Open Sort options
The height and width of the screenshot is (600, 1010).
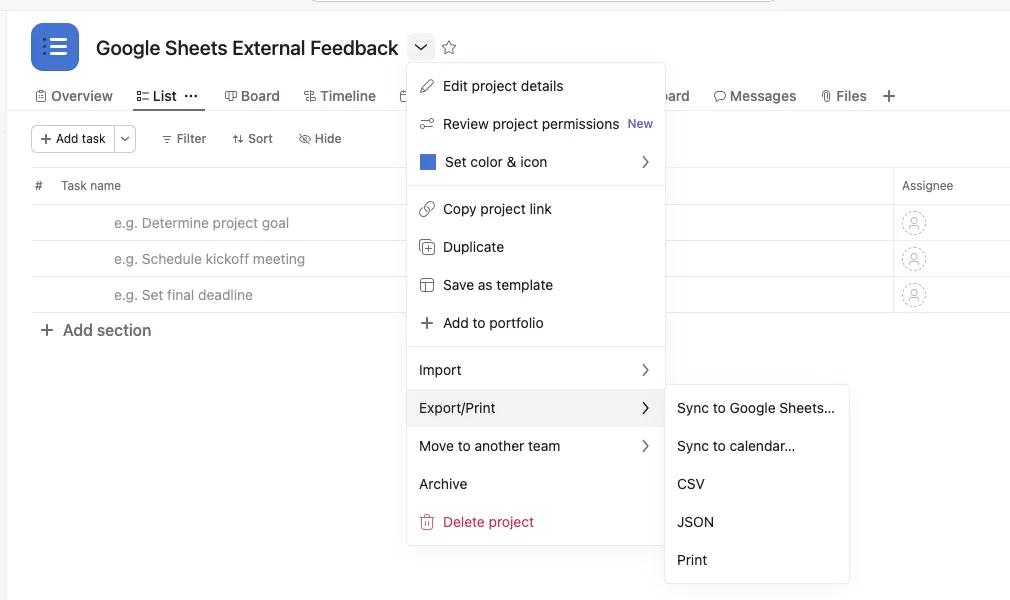pyautogui.click(x=252, y=139)
